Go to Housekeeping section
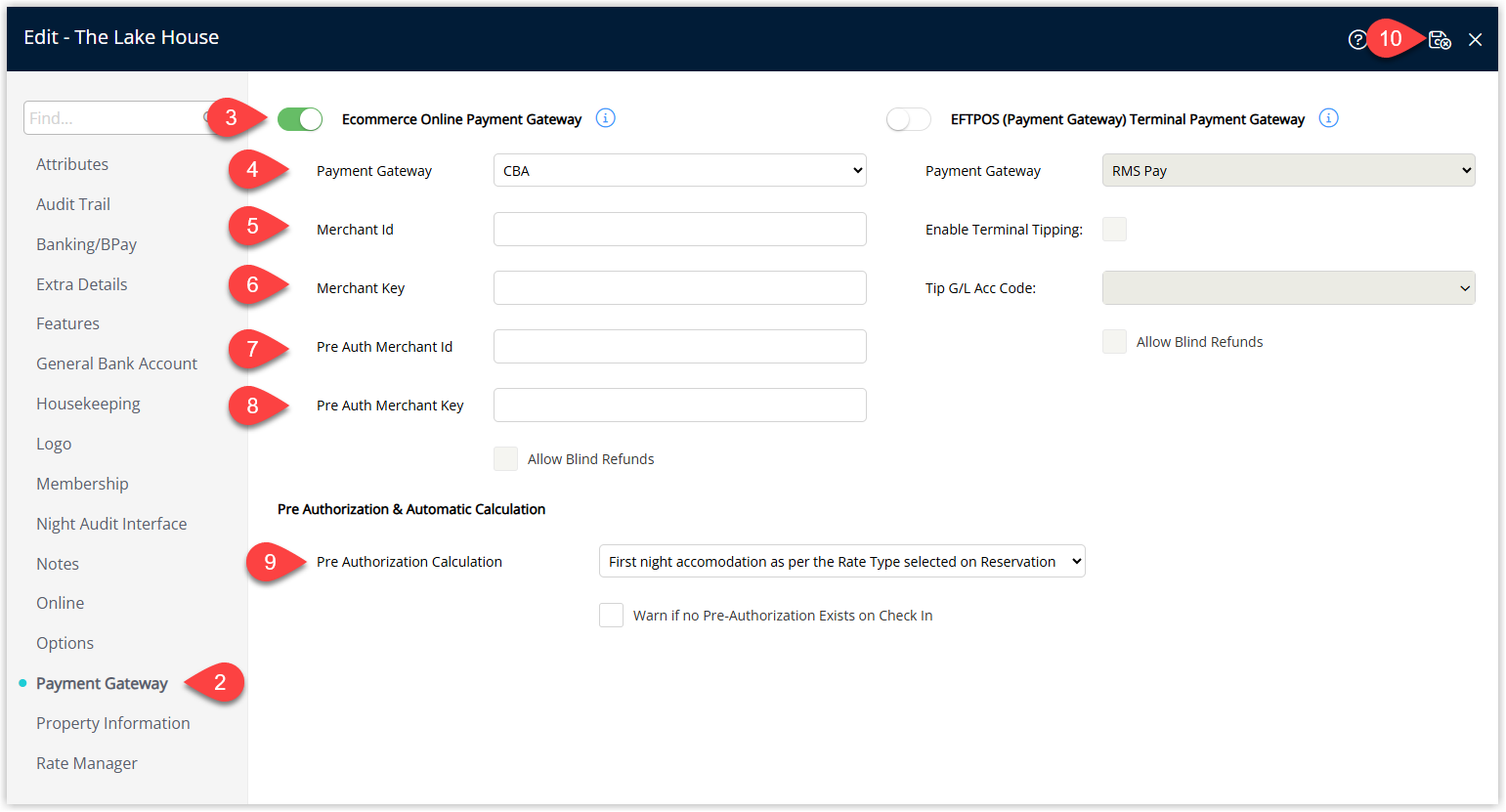 (x=88, y=404)
